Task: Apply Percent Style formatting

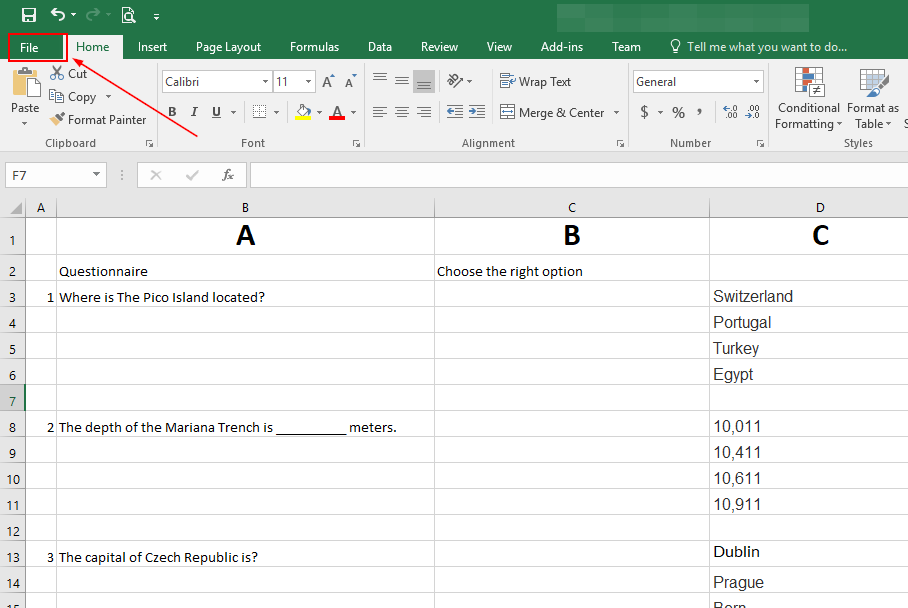Action: coord(679,112)
